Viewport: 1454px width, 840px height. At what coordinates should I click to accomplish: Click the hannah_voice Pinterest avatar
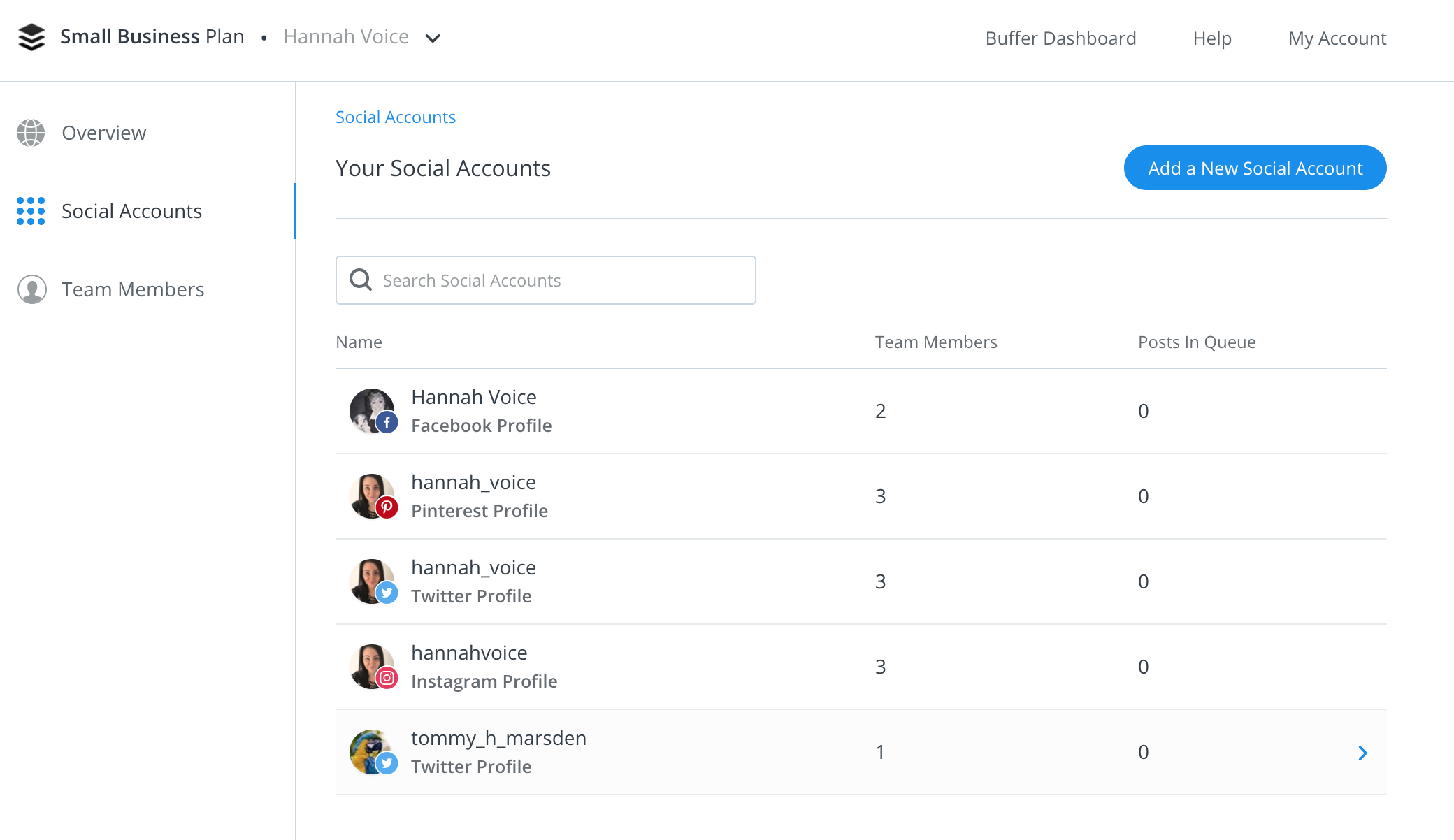[371, 495]
